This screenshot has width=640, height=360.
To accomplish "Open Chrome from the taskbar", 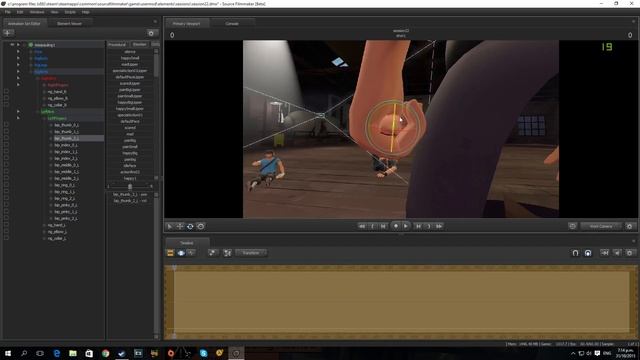I will coord(105,353).
